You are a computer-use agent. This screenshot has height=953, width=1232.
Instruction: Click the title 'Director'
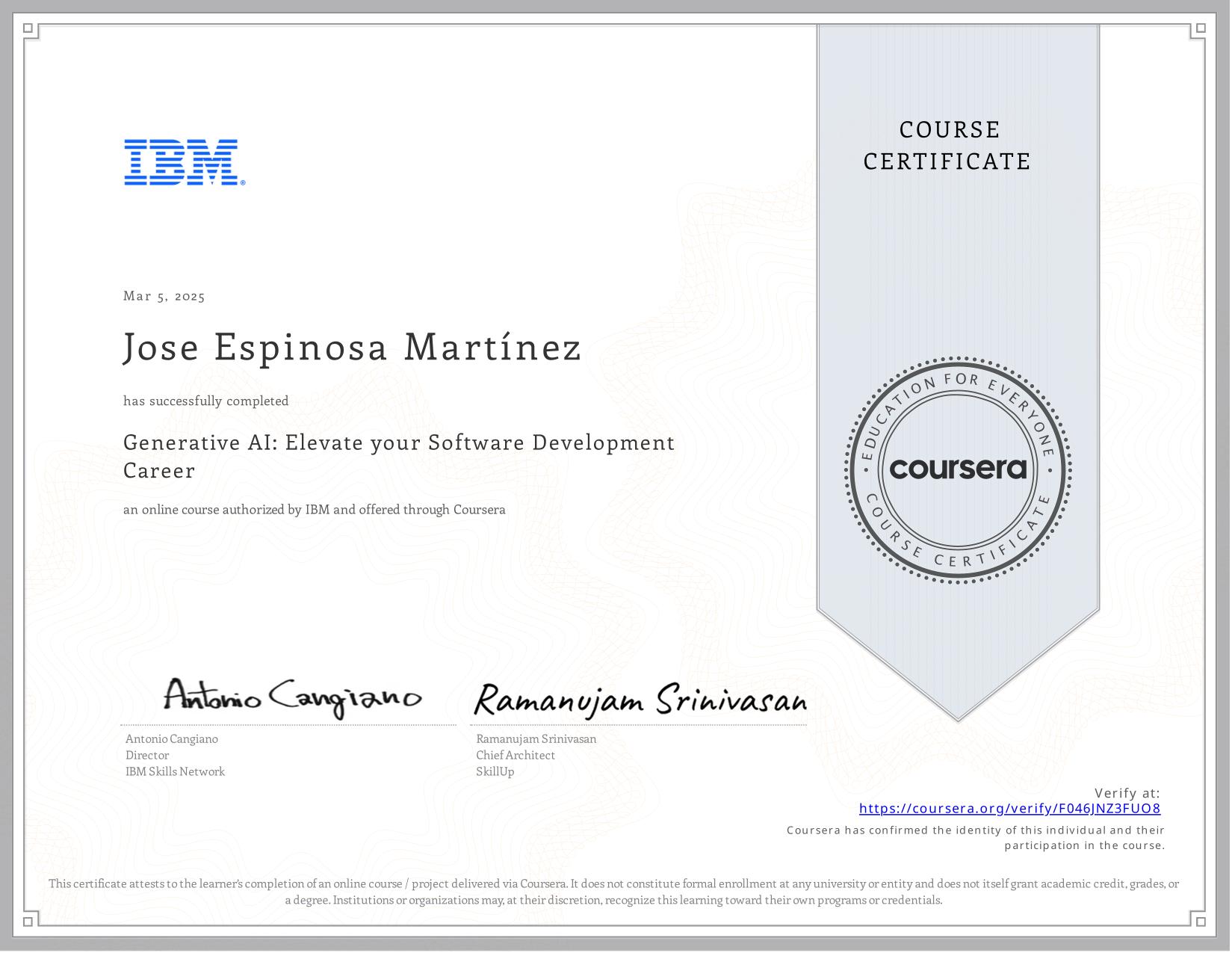pos(147,756)
